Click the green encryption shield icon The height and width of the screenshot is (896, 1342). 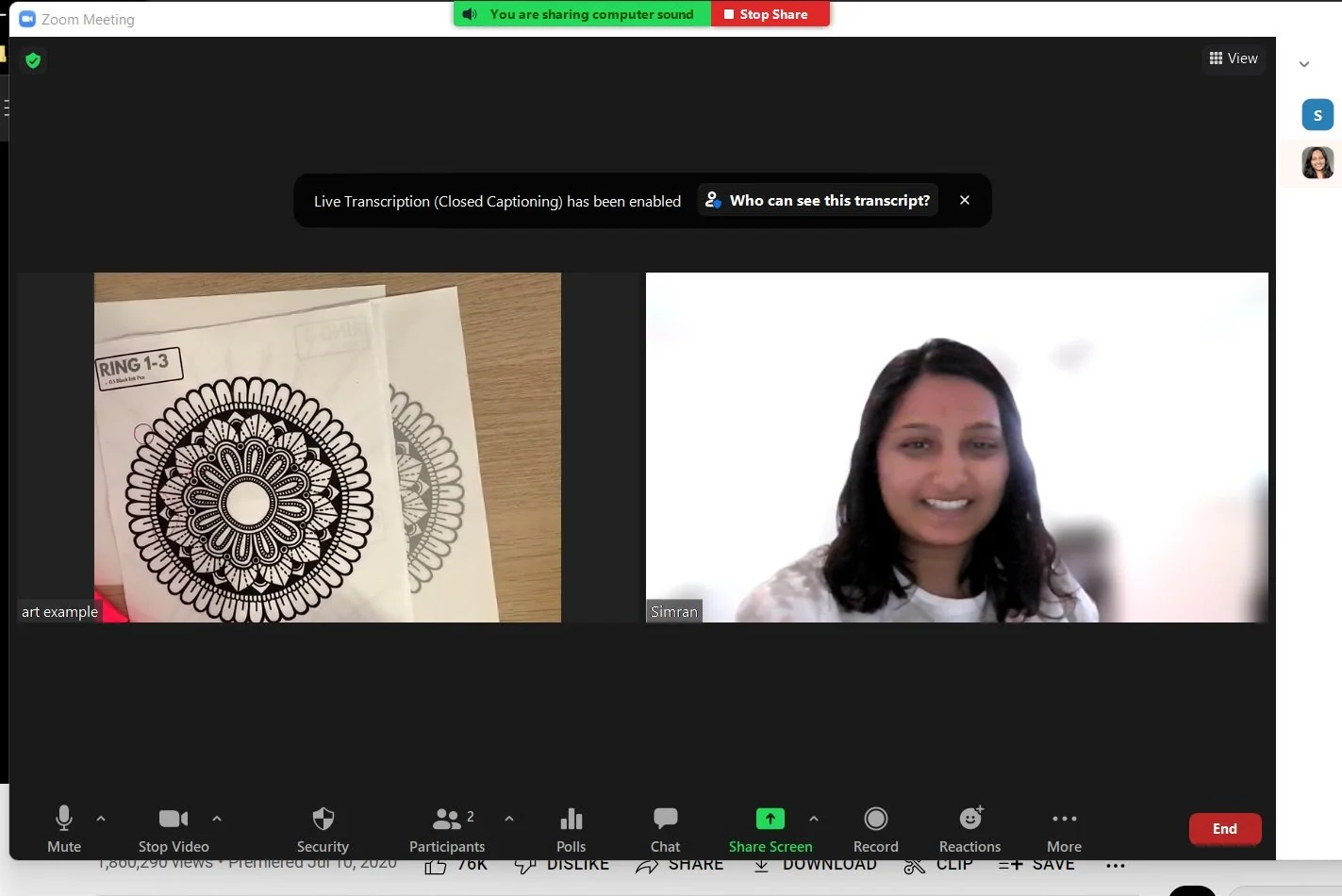tap(33, 60)
